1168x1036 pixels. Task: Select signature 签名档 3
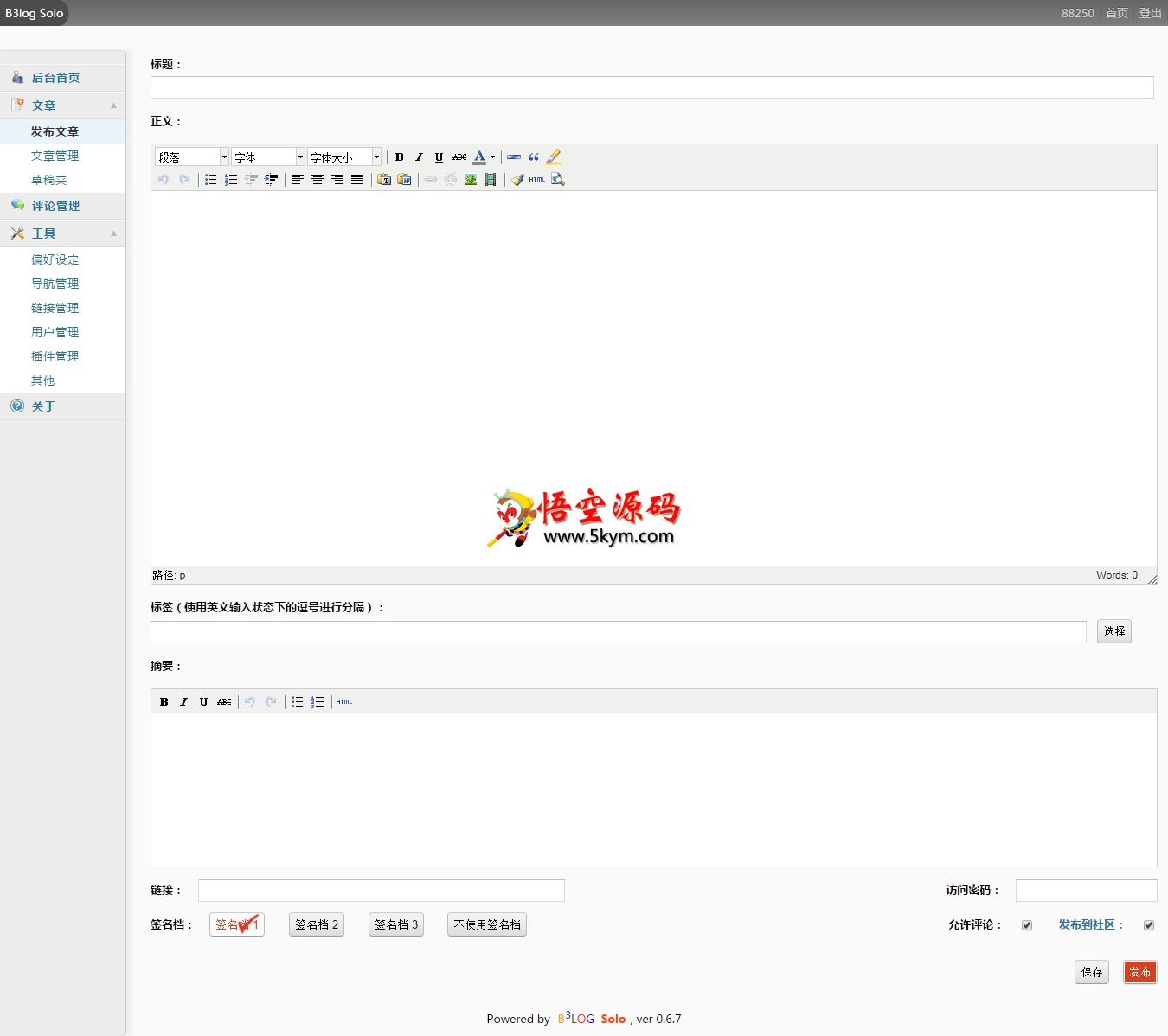coord(396,924)
